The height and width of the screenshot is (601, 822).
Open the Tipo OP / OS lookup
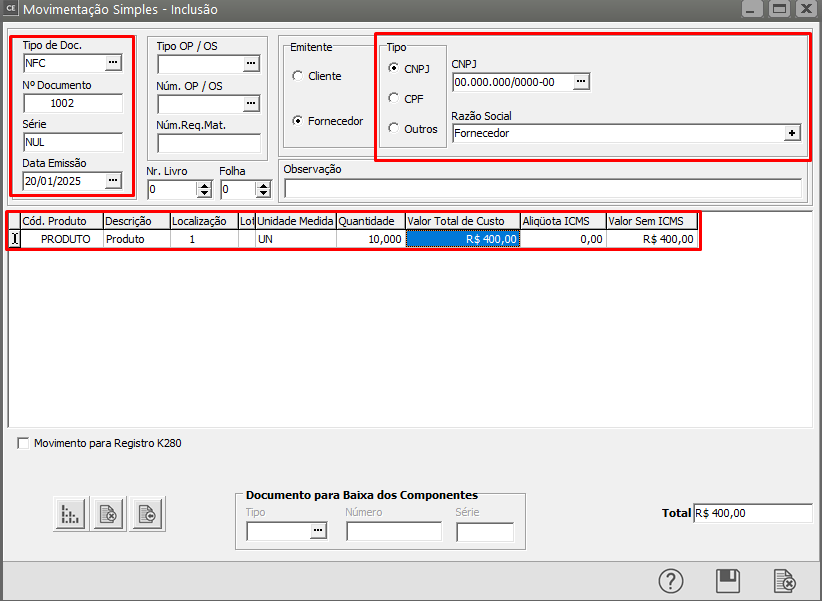251,63
